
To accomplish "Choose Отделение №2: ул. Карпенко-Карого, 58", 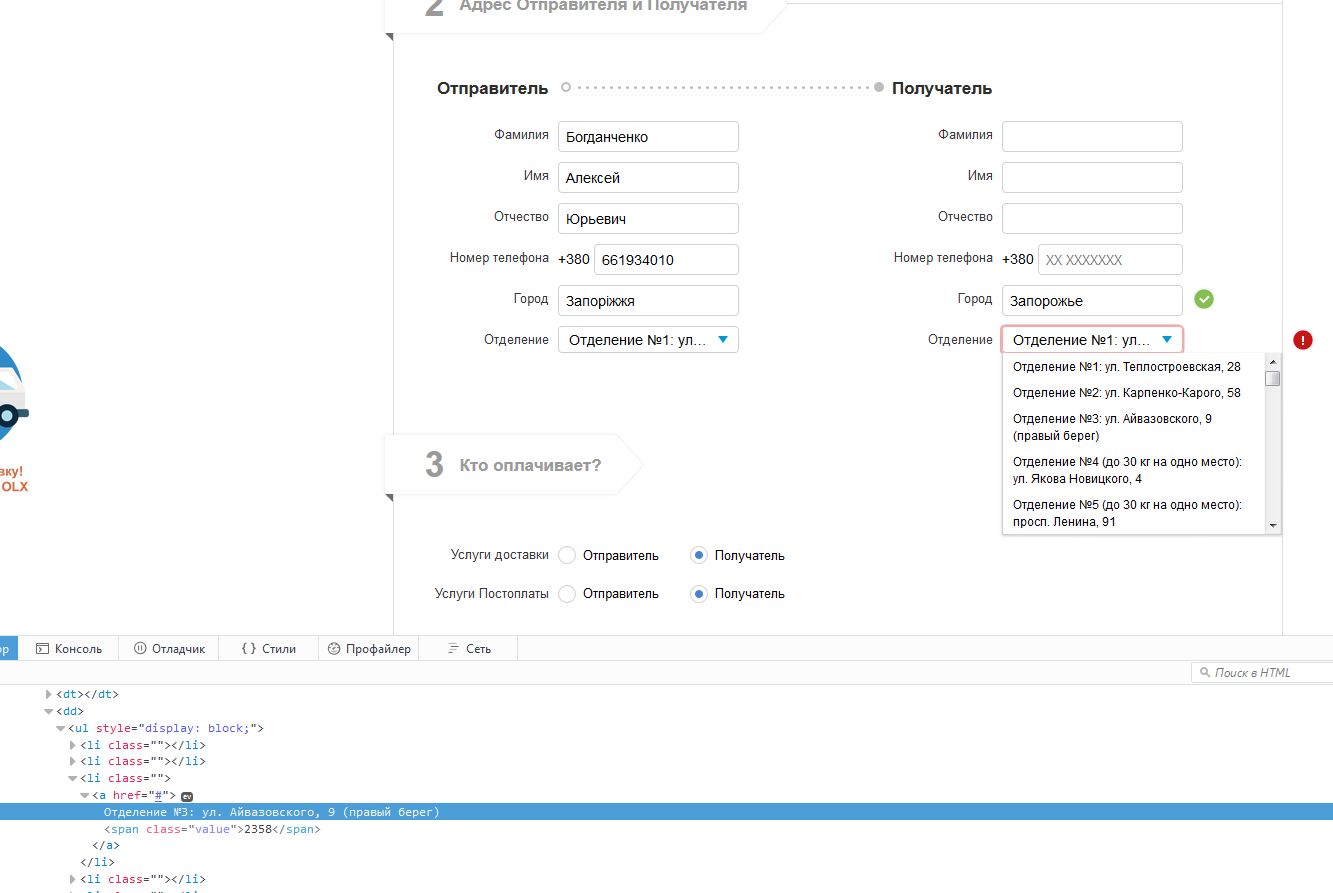I will pyautogui.click(x=1126, y=393).
